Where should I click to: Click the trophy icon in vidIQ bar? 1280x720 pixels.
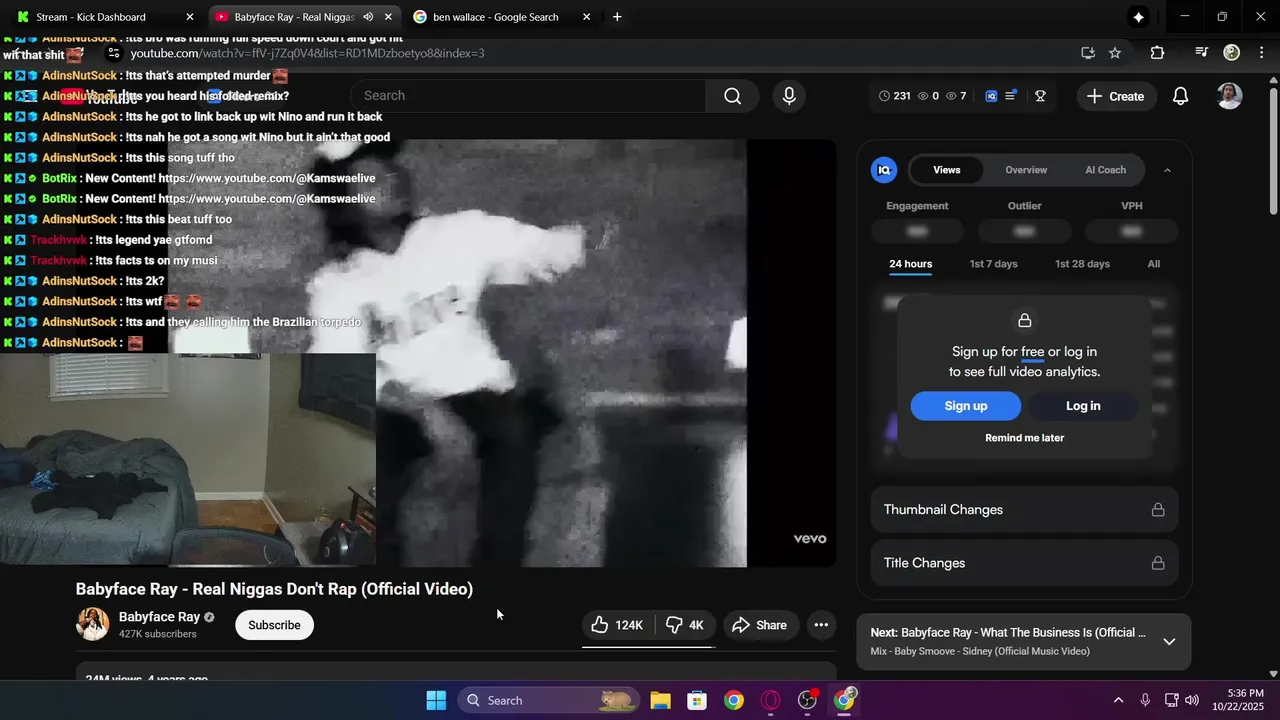[x=1040, y=96]
